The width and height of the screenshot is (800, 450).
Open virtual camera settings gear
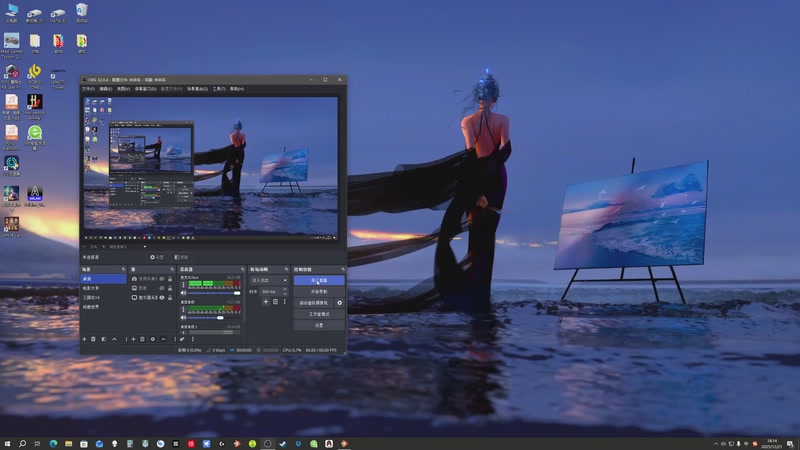tap(339, 303)
